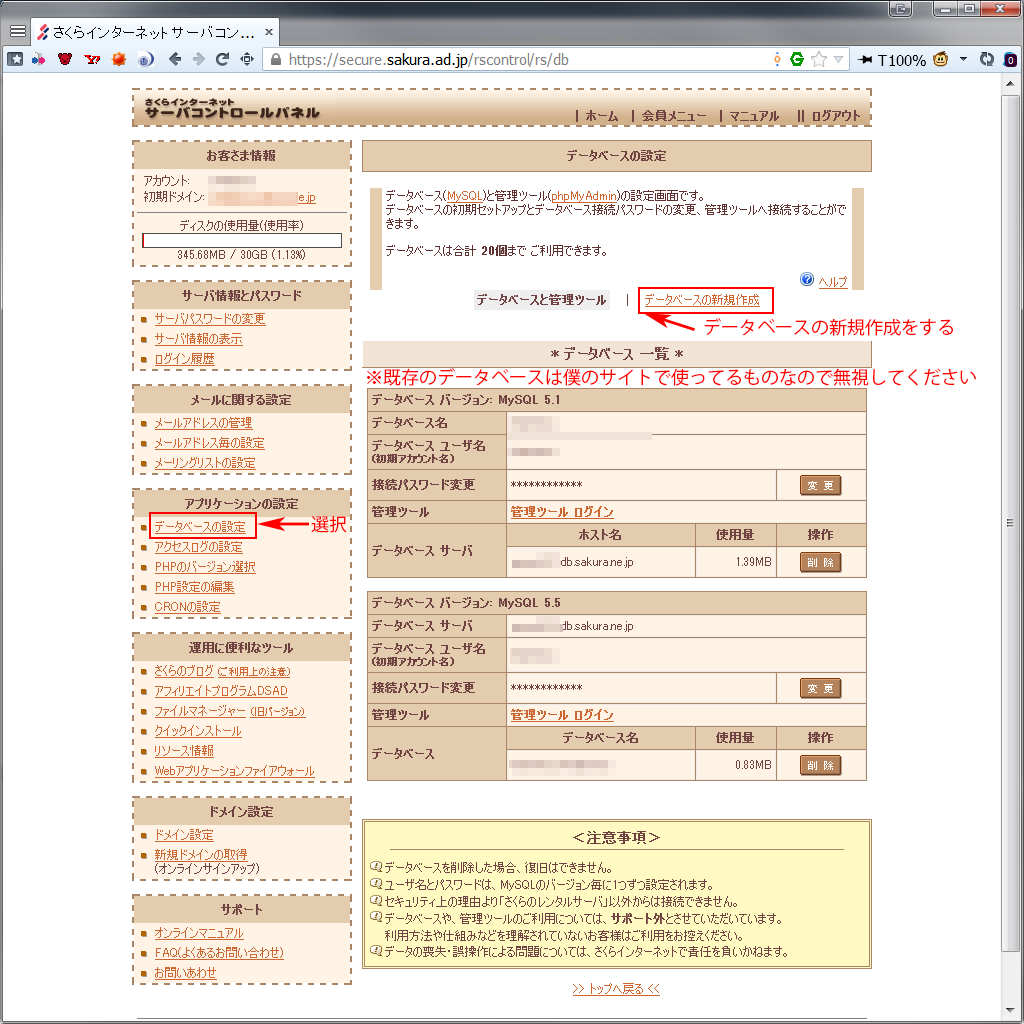Go forward with the forward arrow
This screenshot has height=1024, width=1024.
[199, 59]
